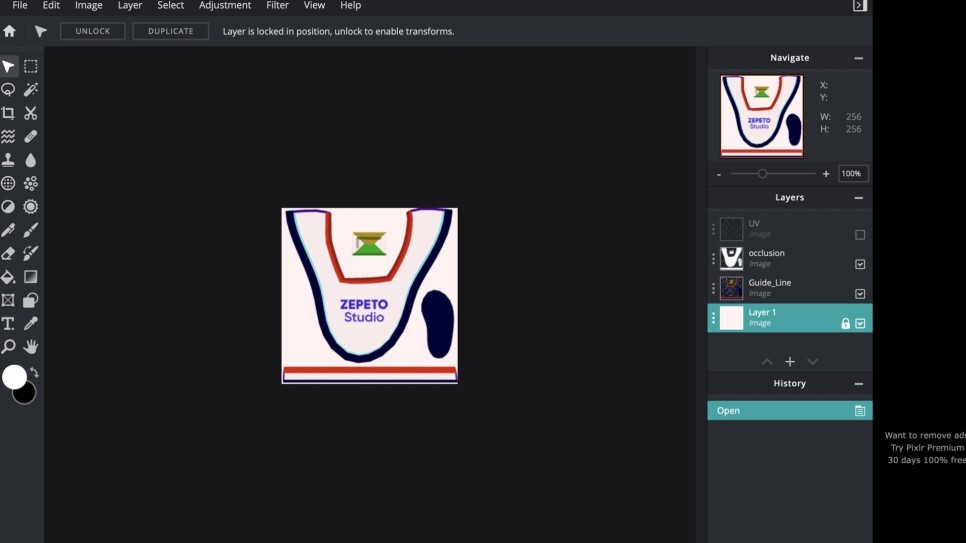
Task: Select the Heal bandage tool
Action: pos(30,136)
